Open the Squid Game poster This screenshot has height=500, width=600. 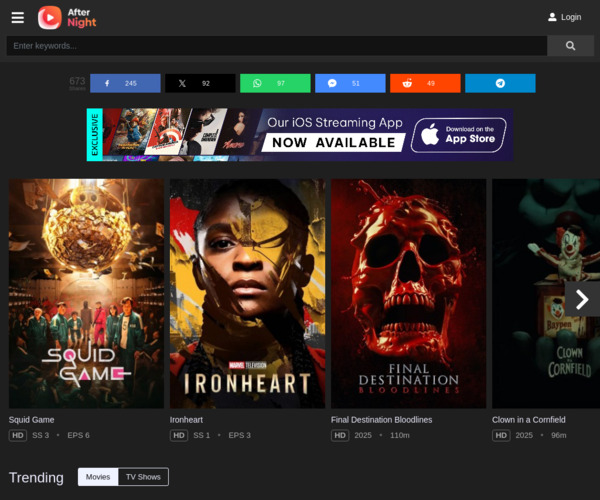pyautogui.click(x=86, y=293)
